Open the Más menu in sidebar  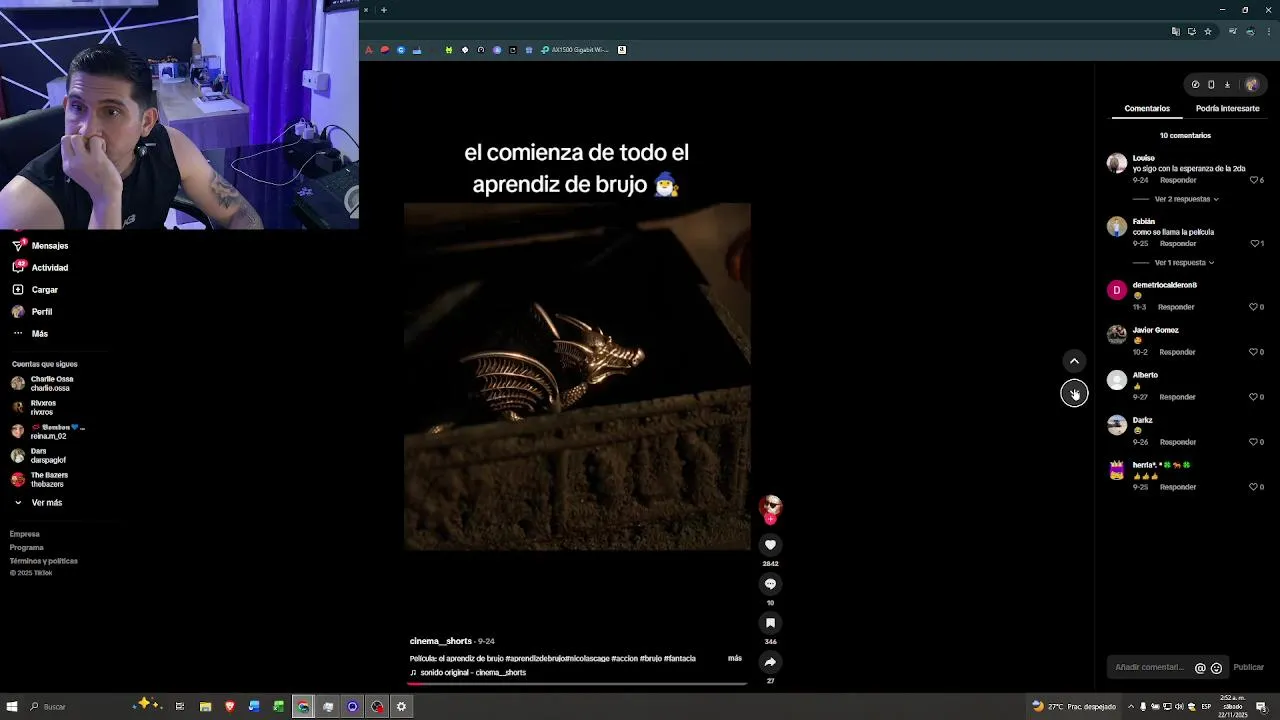pyautogui.click(x=30, y=334)
